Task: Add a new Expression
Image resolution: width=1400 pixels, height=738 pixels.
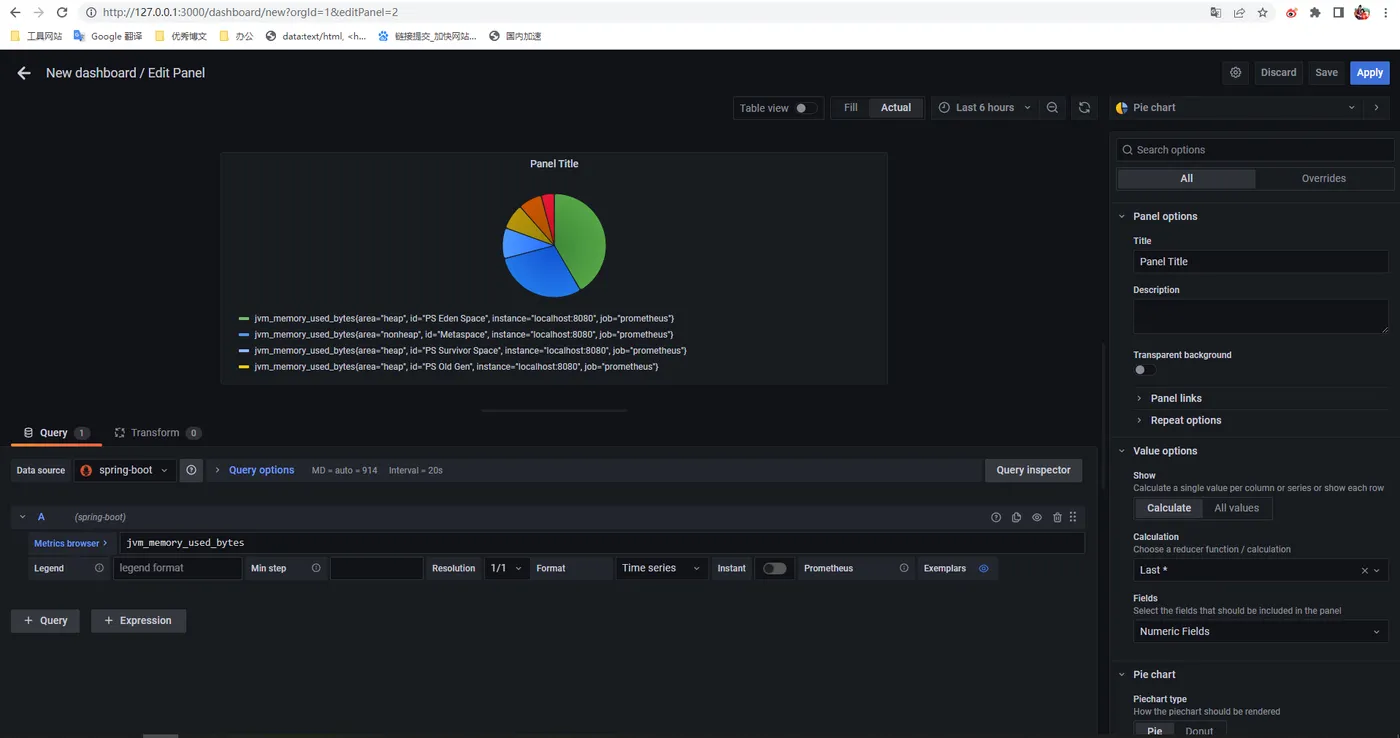Action: pyautogui.click(x=138, y=621)
